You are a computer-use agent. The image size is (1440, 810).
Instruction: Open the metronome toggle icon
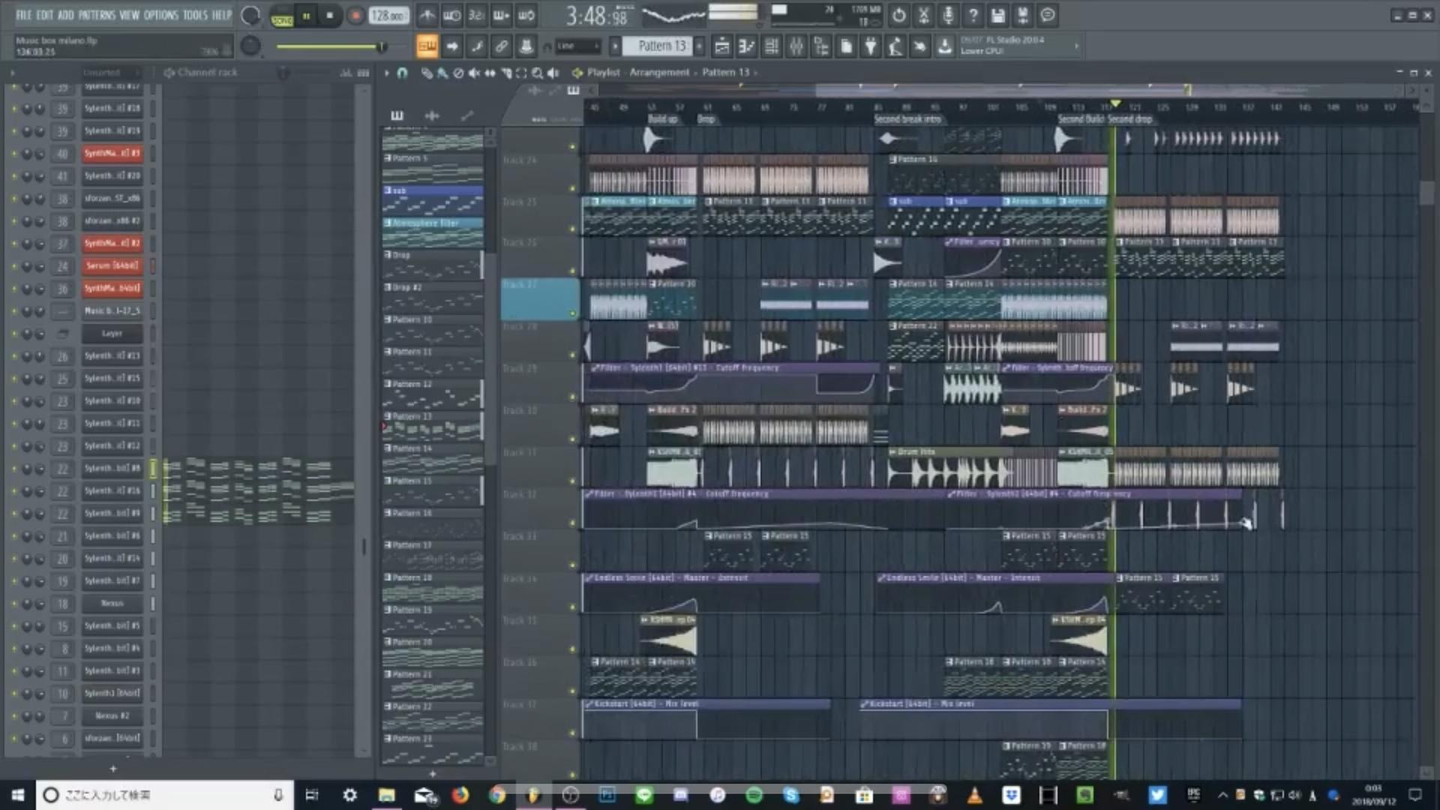tap(427, 16)
